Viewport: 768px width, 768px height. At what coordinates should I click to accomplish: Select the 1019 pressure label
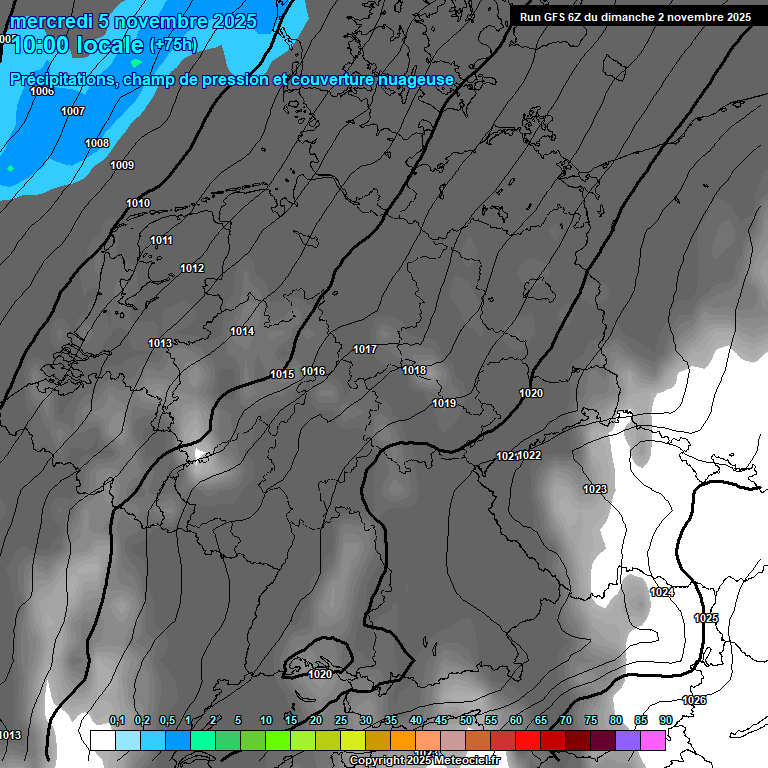444,403
